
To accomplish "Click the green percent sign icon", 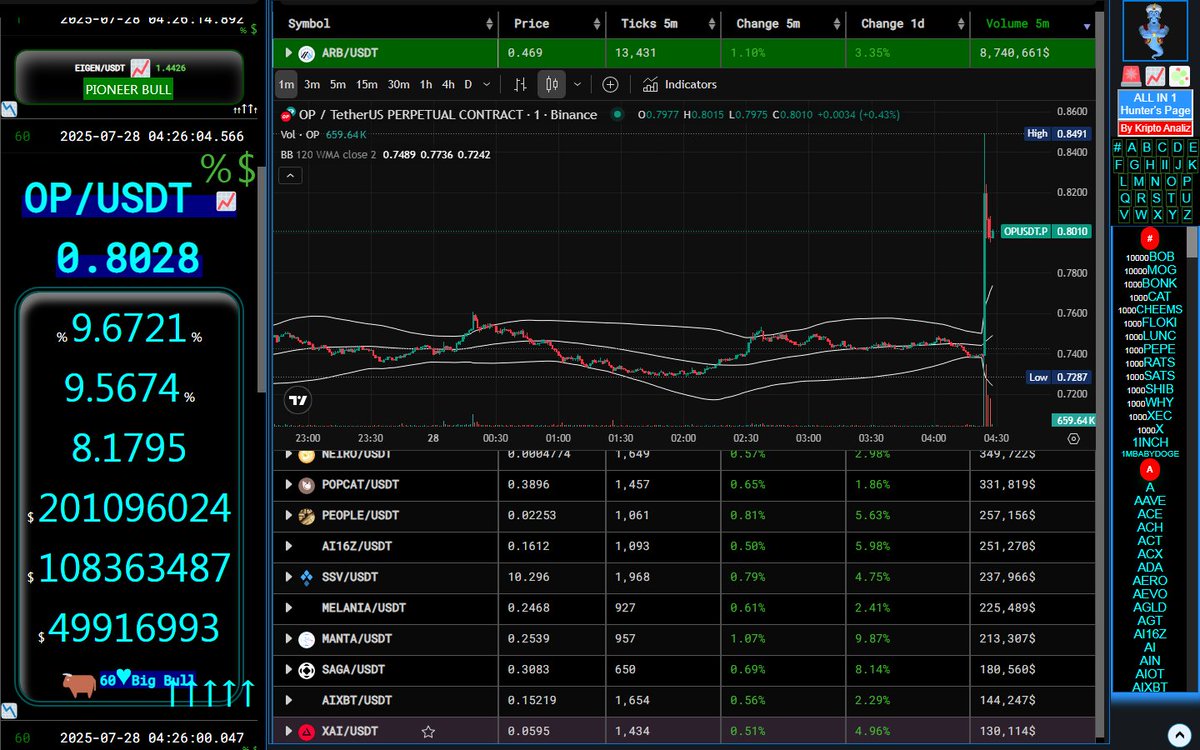I will (x=216, y=168).
